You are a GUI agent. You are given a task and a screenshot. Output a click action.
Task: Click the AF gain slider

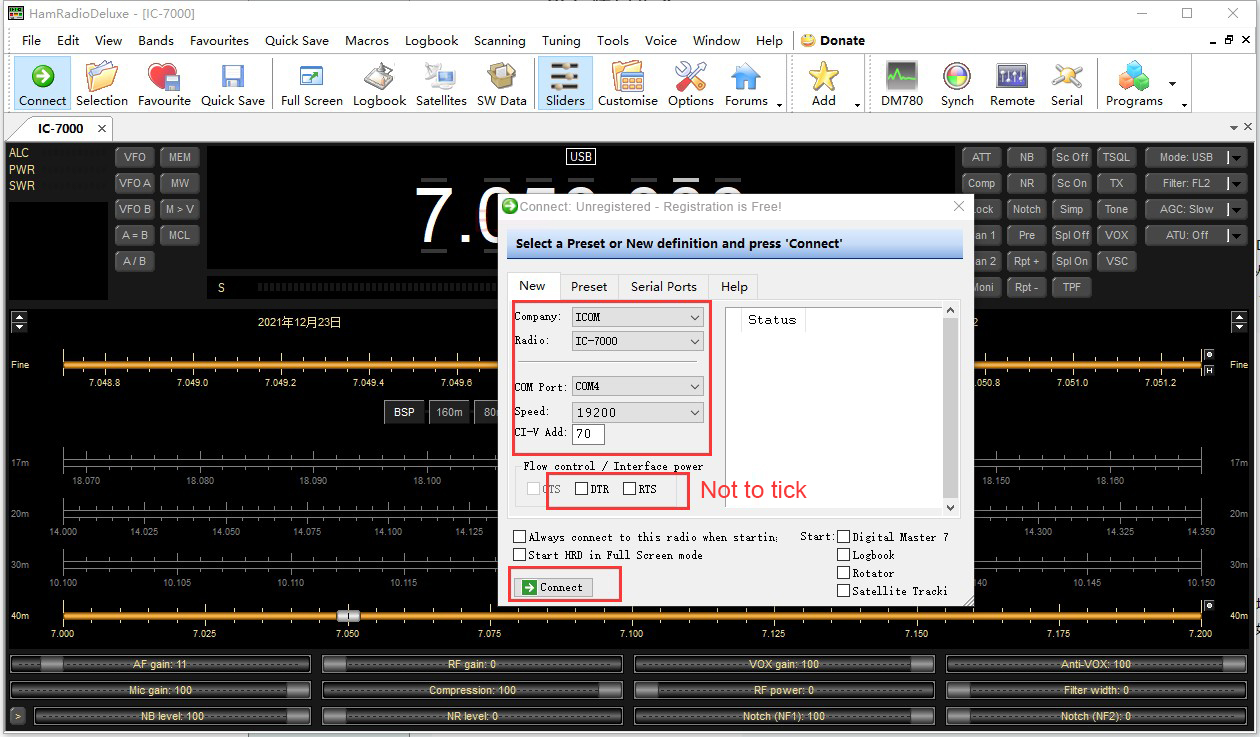click(160, 664)
